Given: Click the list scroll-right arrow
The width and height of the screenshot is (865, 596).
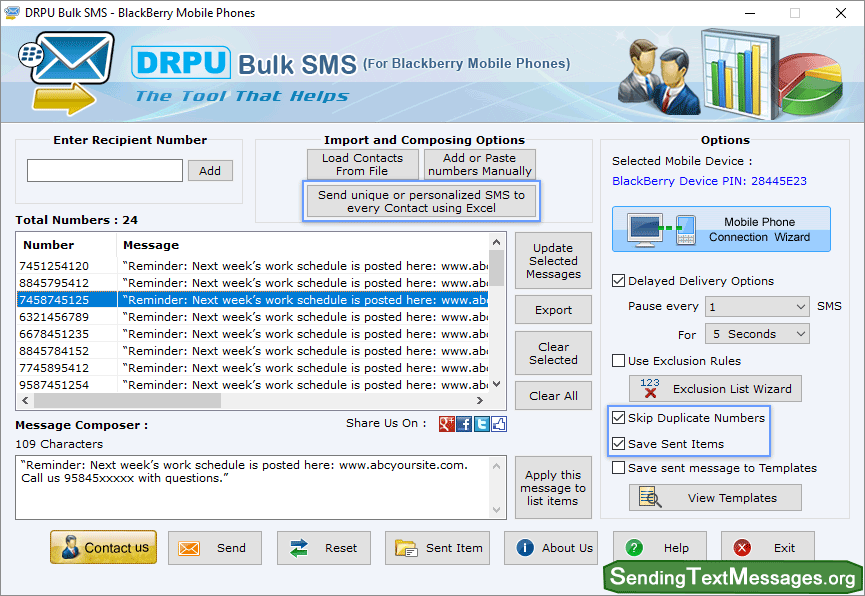Looking at the screenshot, I should point(480,401).
